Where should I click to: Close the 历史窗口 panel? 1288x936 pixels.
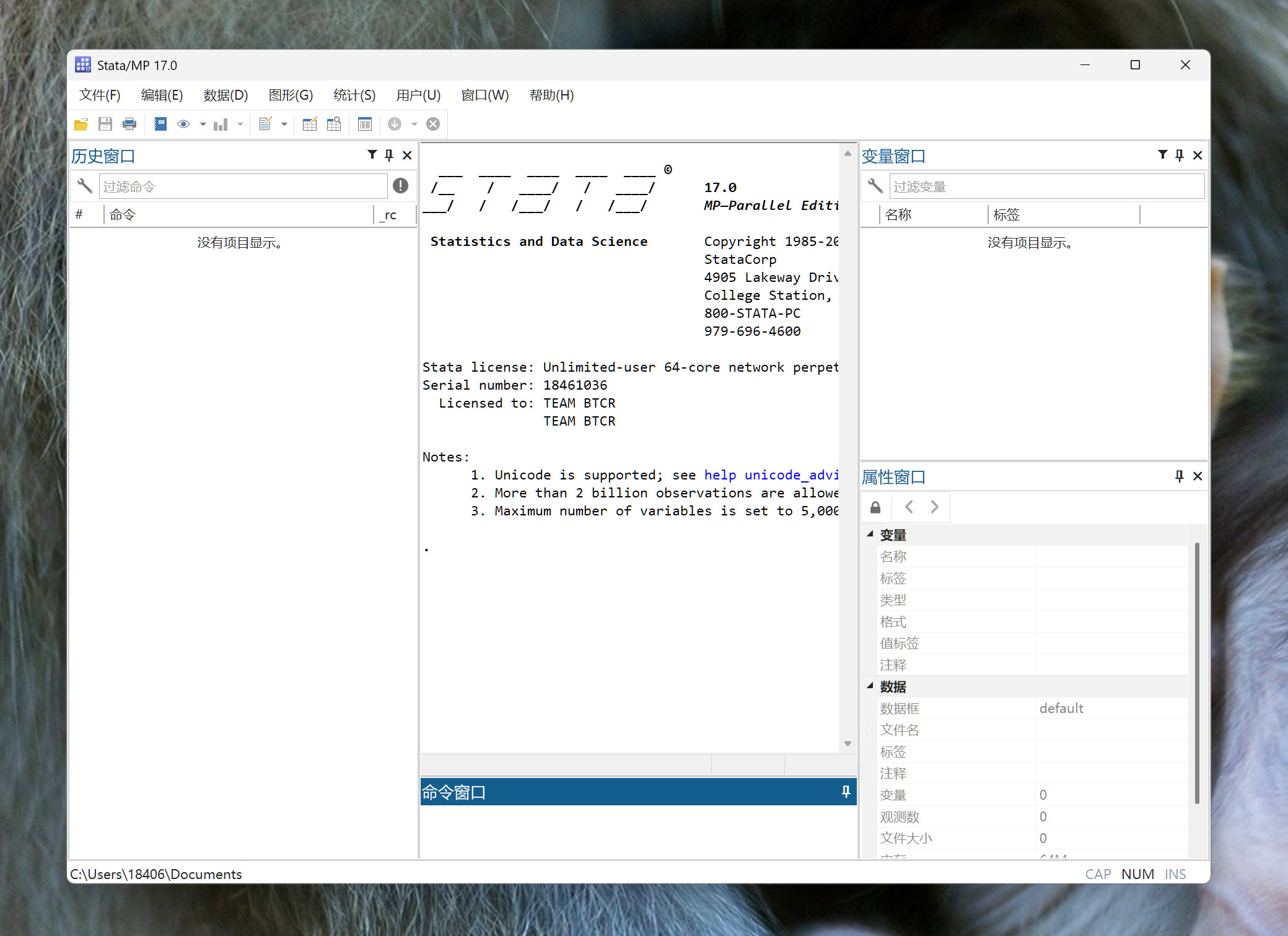coord(407,155)
